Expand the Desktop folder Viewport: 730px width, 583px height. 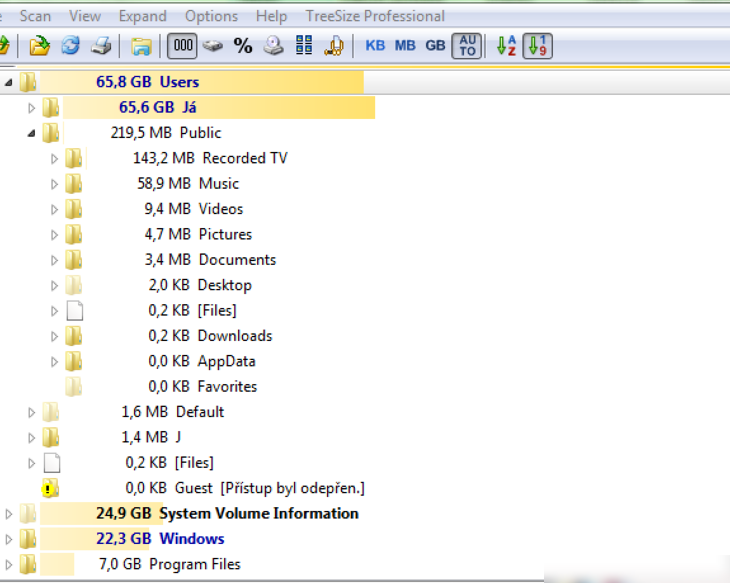(54, 285)
